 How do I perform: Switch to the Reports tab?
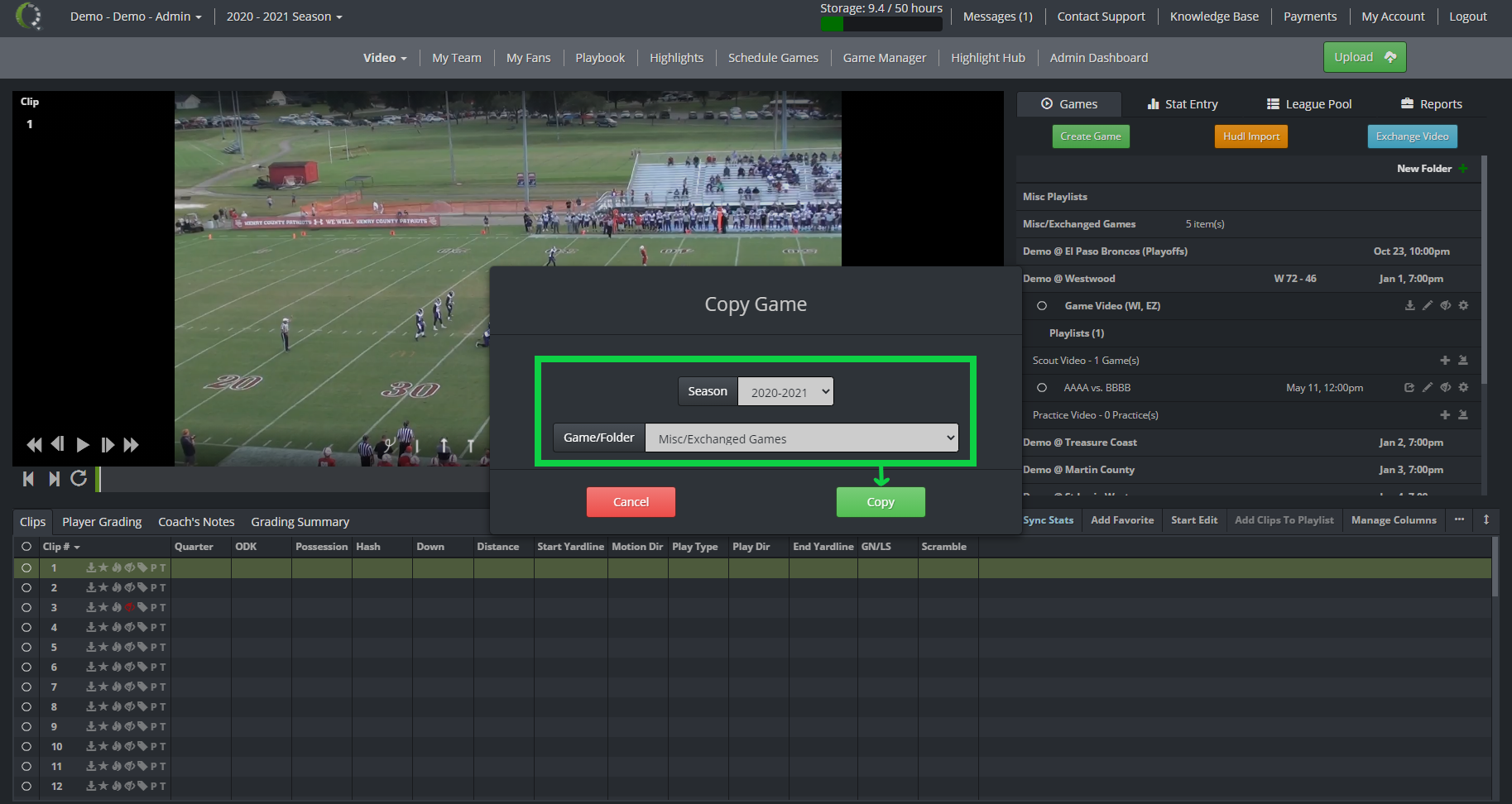click(1431, 104)
